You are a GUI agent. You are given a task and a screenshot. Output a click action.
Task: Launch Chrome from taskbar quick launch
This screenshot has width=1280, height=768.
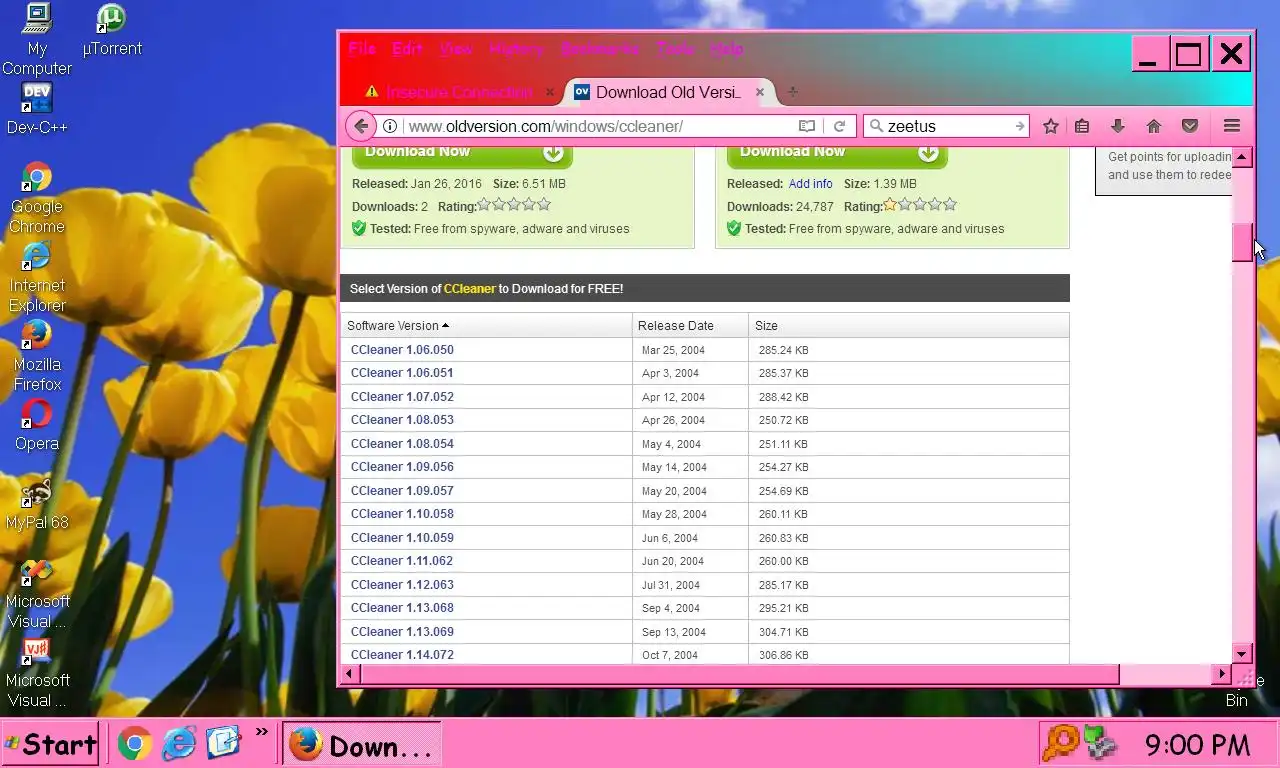(x=135, y=743)
